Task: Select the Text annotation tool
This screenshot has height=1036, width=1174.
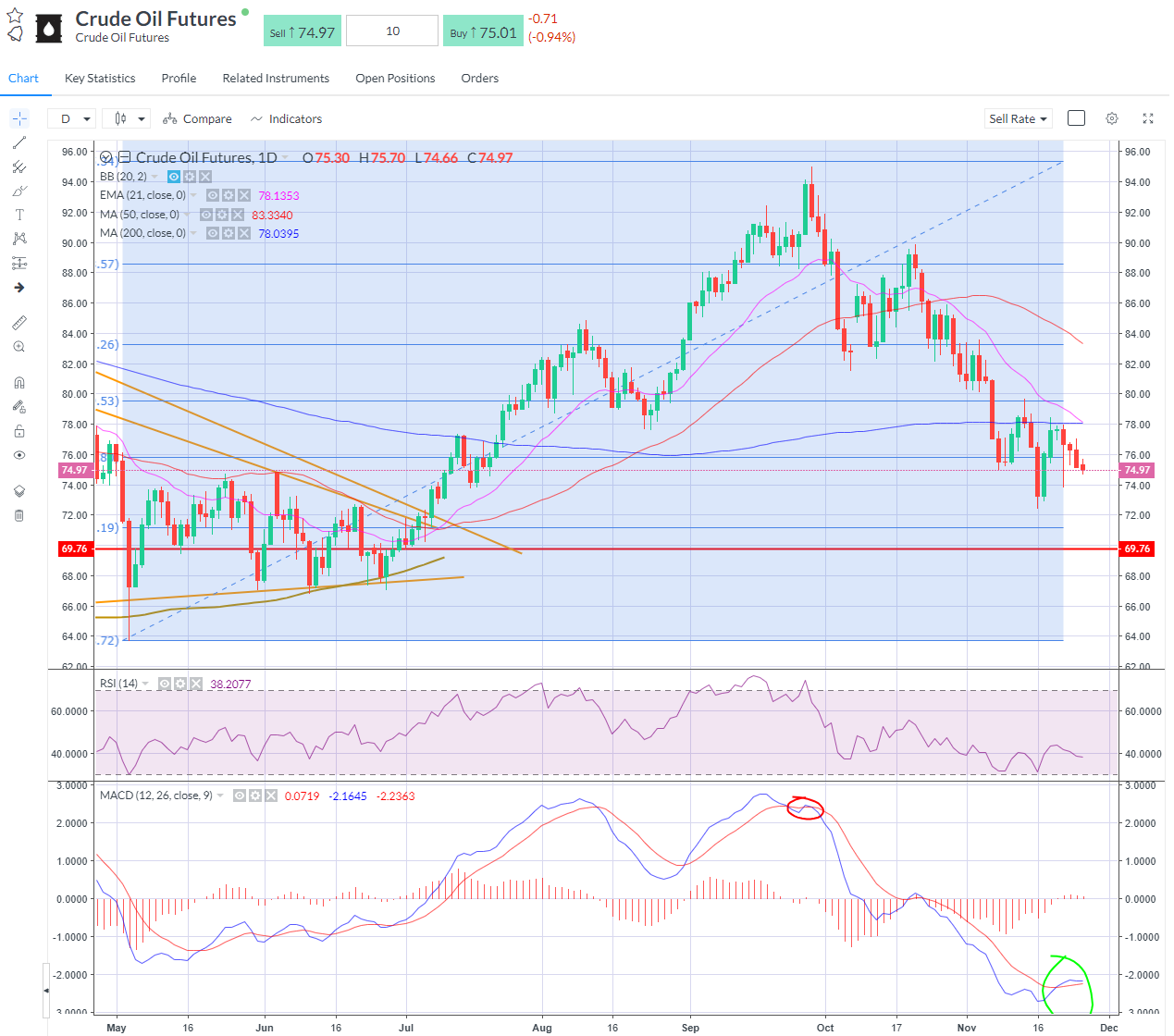Action: click(19, 215)
